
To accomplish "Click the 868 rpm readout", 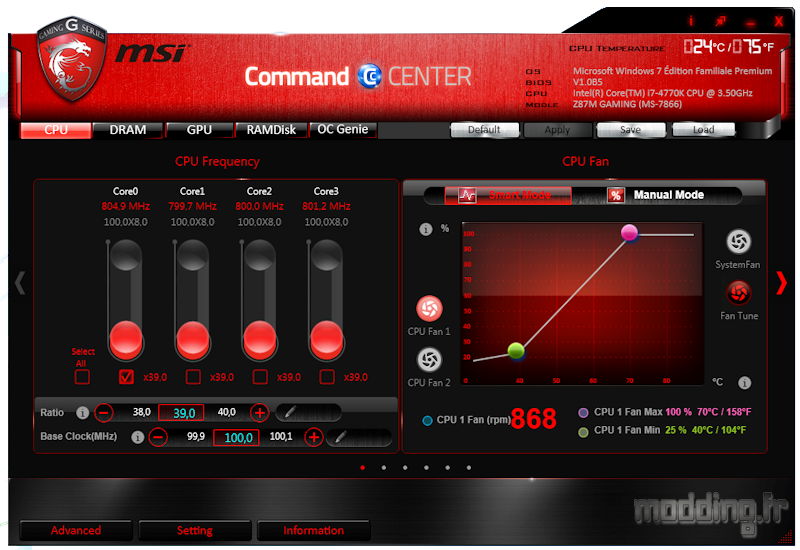I will (x=533, y=419).
